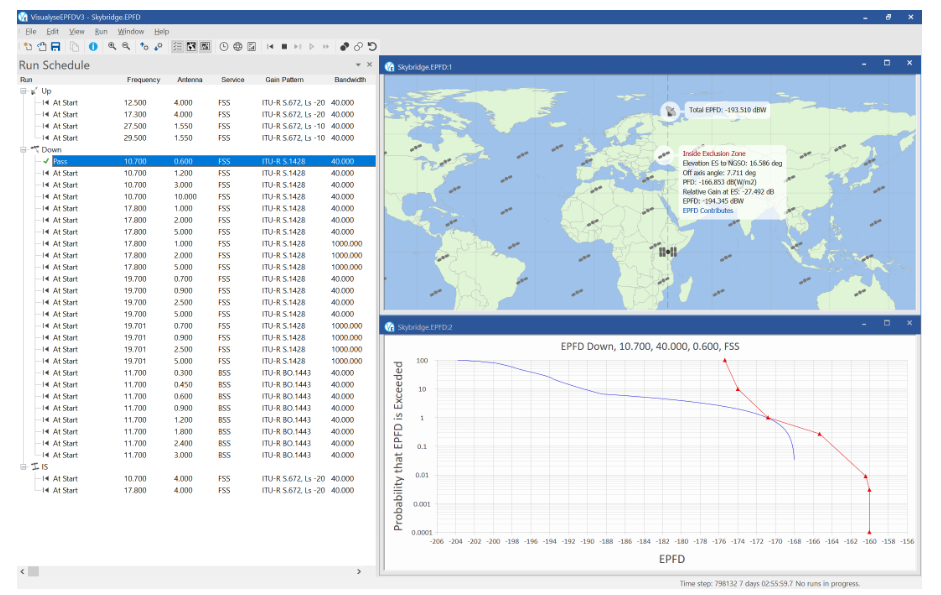The height and width of the screenshot is (595, 941).
Task: Click the filled linked circles toolbar icon
Action: click(344, 46)
